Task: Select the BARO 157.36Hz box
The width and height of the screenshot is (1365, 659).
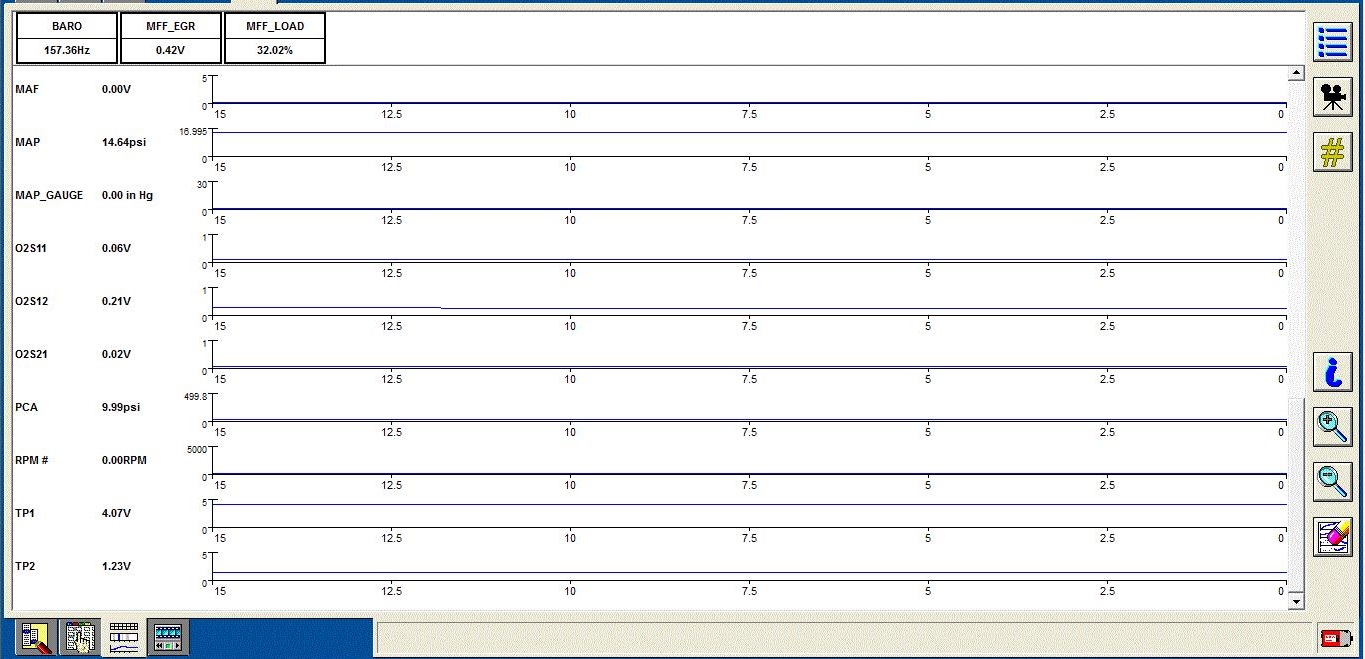Action: point(67,38)
